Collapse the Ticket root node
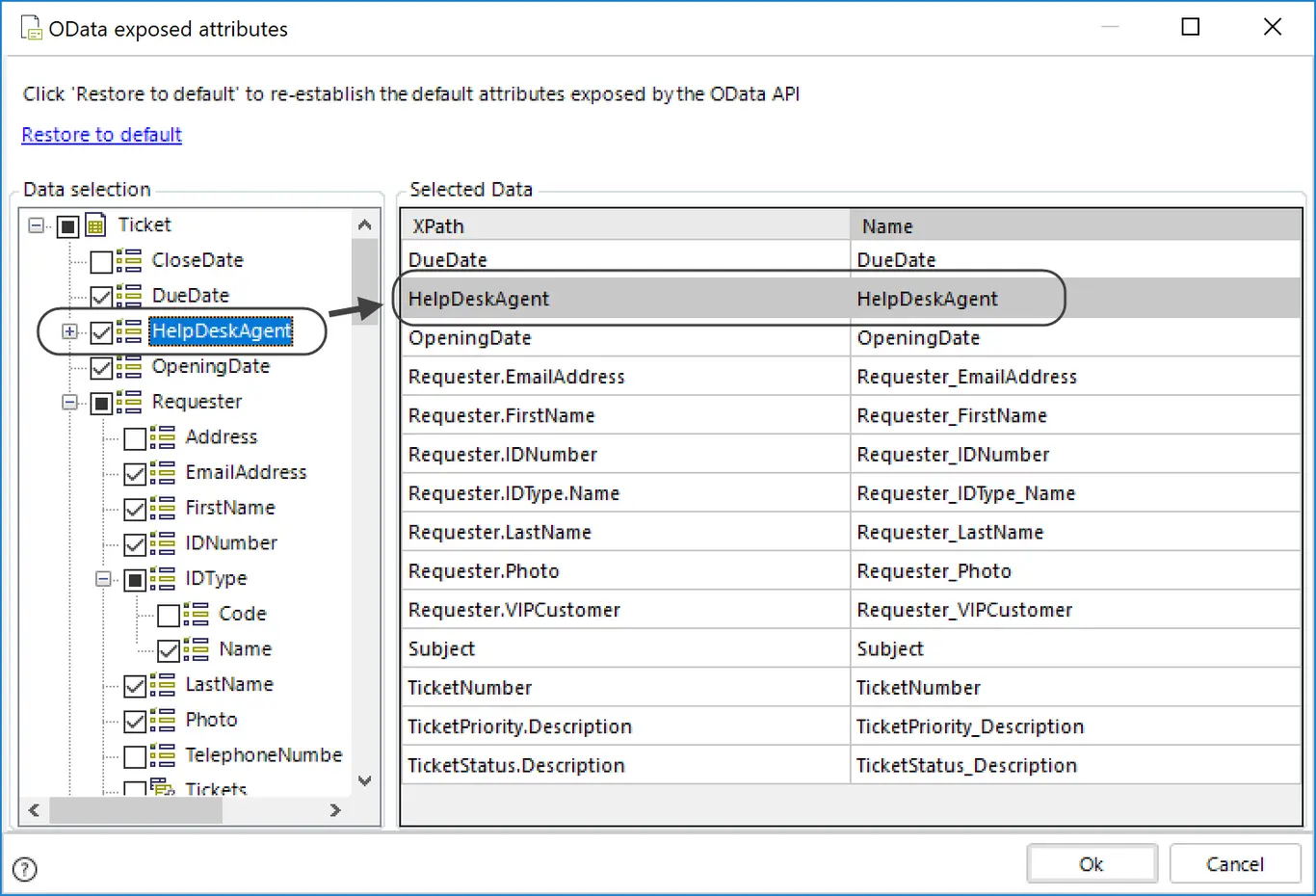Screen dimensions: 1316x896 (x=37, y=225)
